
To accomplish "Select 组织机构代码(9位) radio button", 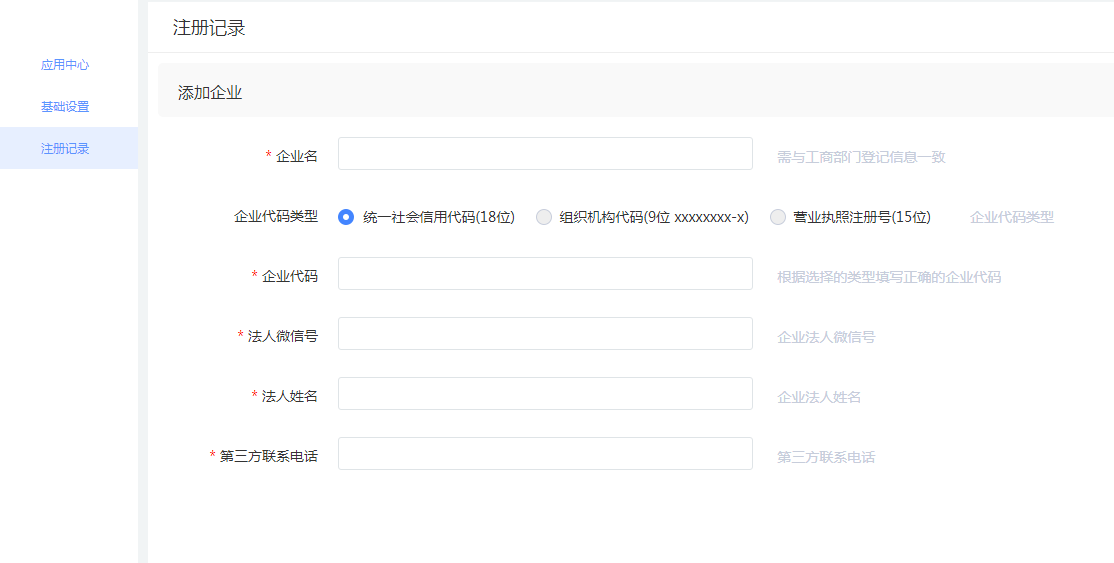I will (544, 217).
